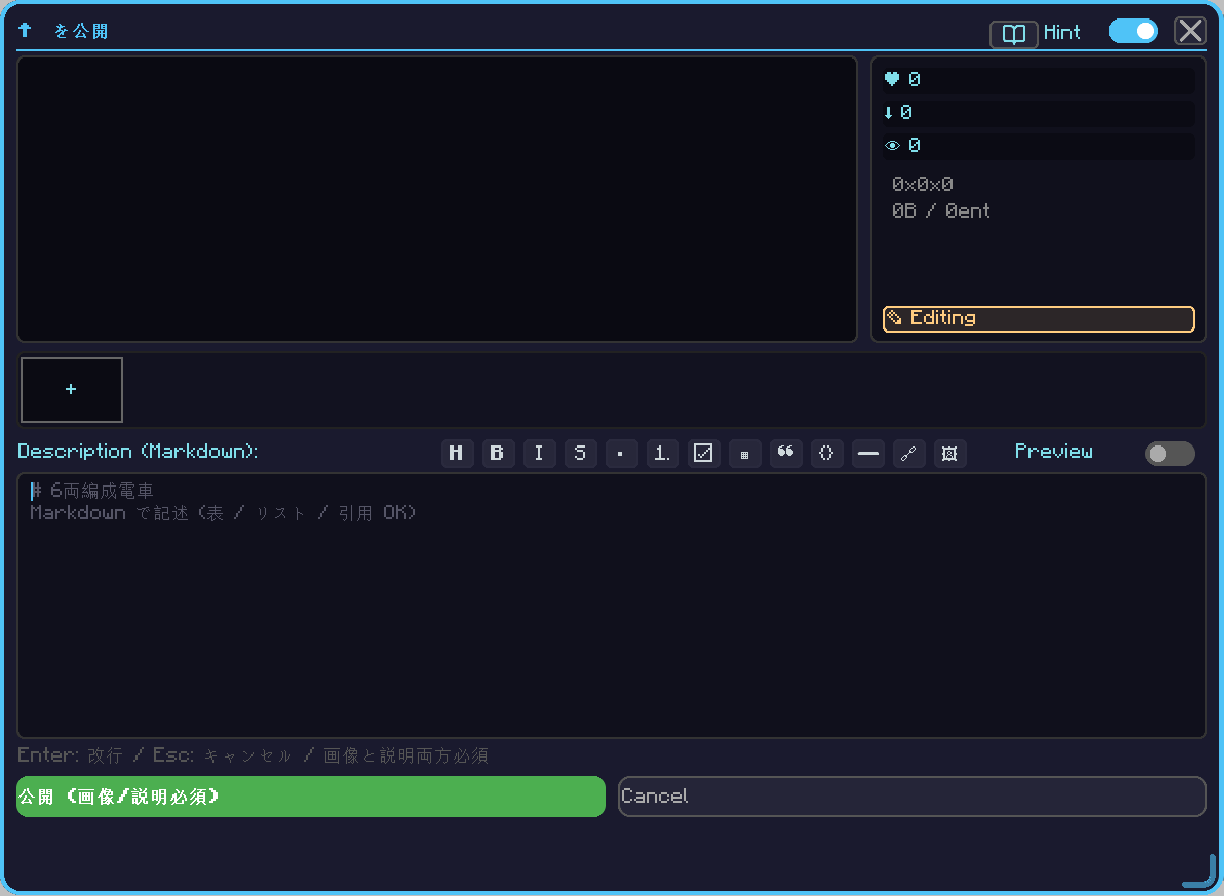Click the 0B / 0ent size text

pyautogui.click(x=941, y=211)
